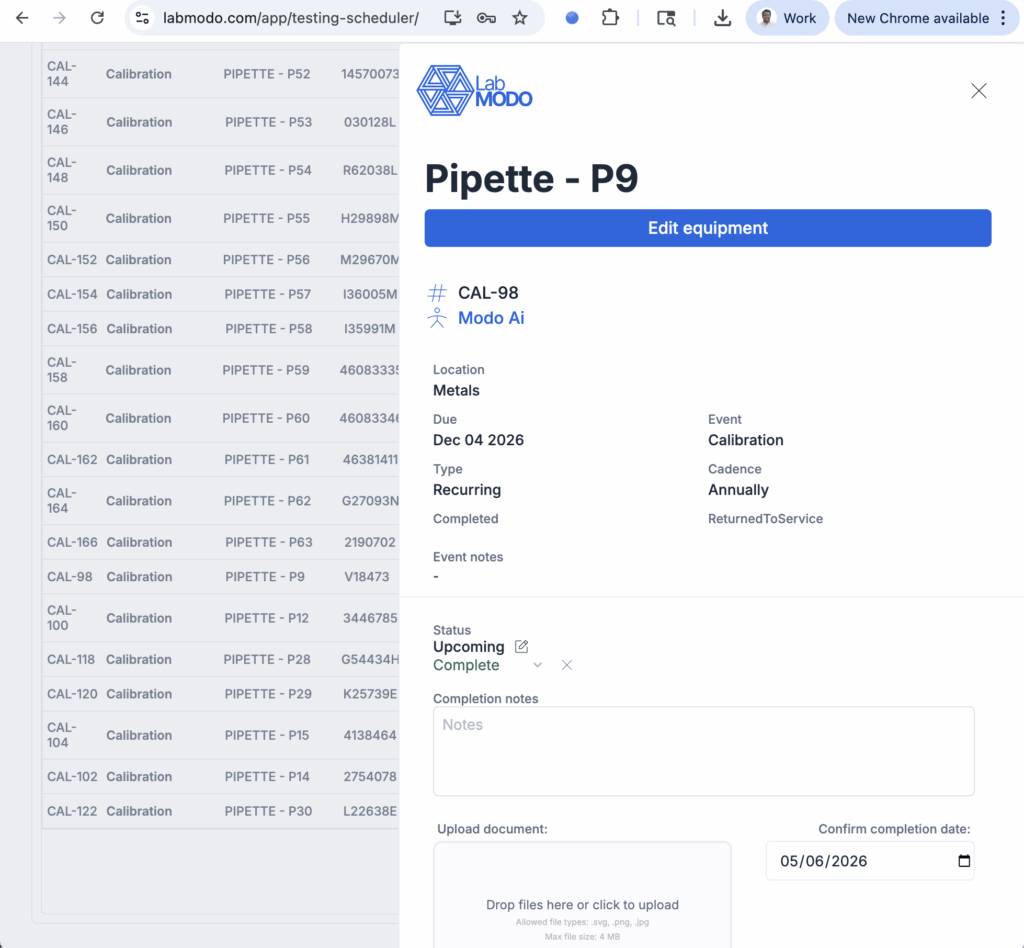Click into the Completion notes field

(x=703, y=751)
